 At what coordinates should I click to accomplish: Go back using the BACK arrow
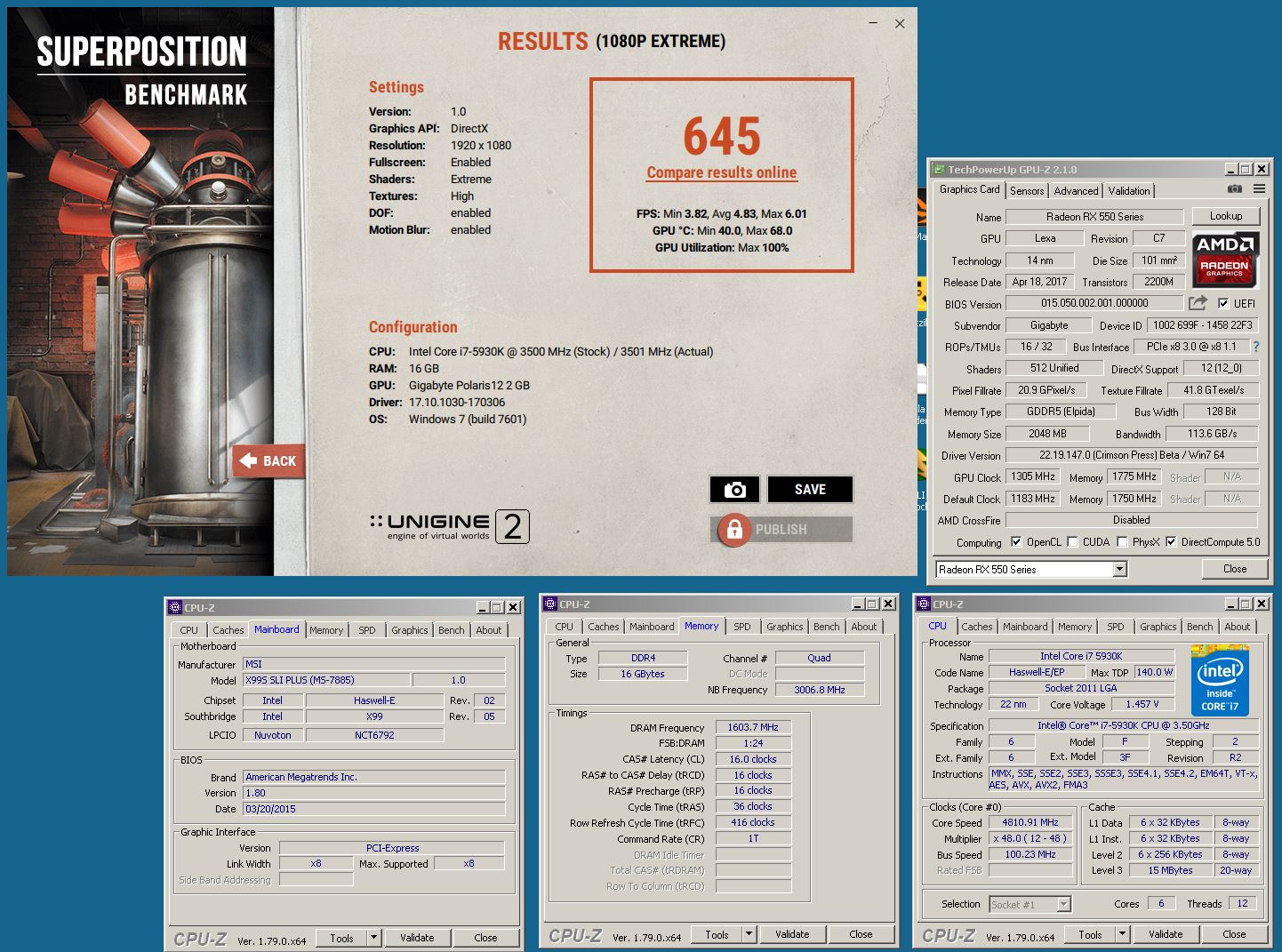tap(268, 460)
